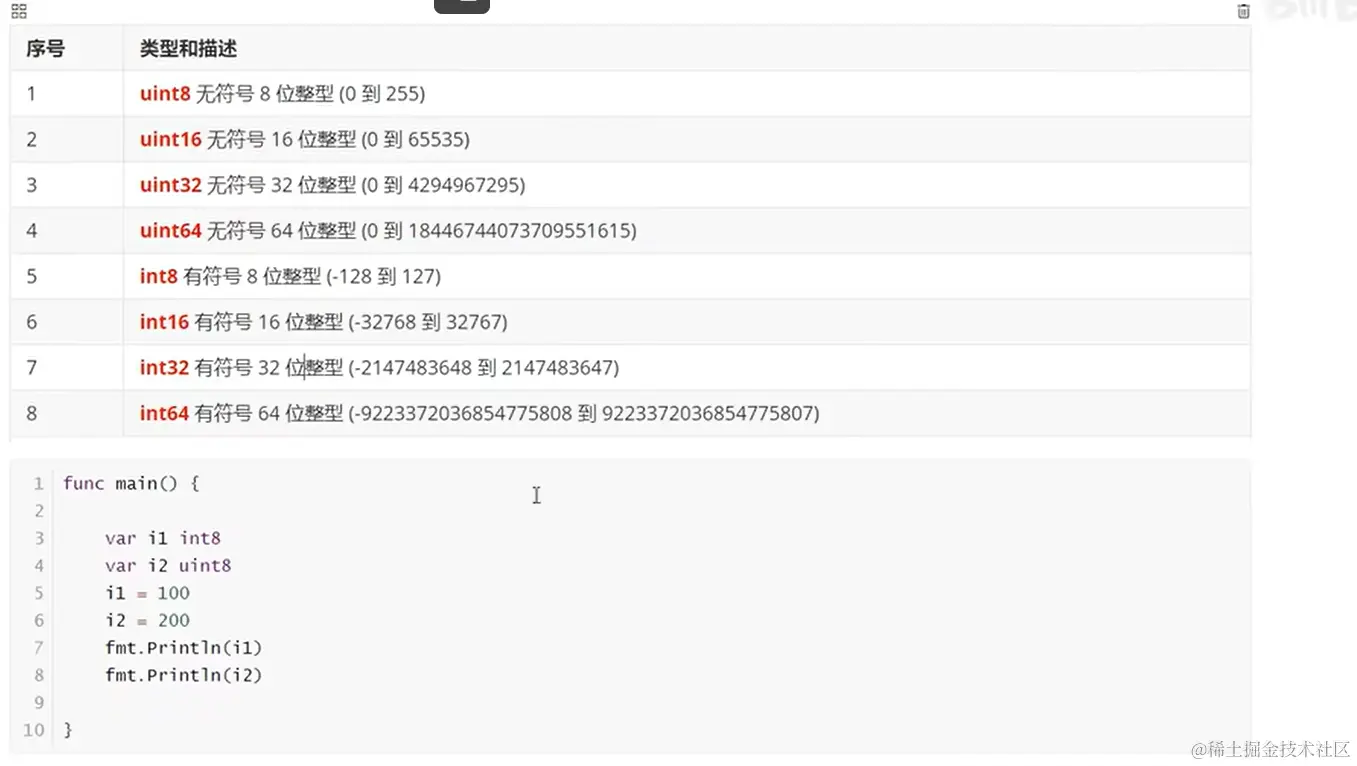Image resolution: width=1357 pixels, height=766 pixels.
Task: Select the int16 有符号 16 位整型 cell
Action: pyautogui.click(x=687, y=322)
